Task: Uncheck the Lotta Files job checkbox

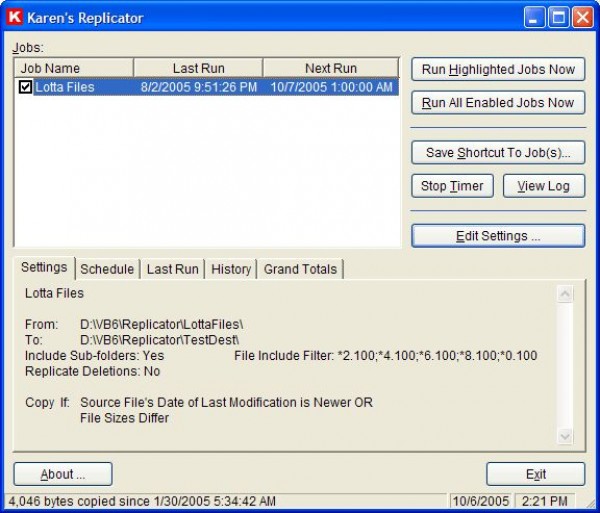Action: point(26,87)
